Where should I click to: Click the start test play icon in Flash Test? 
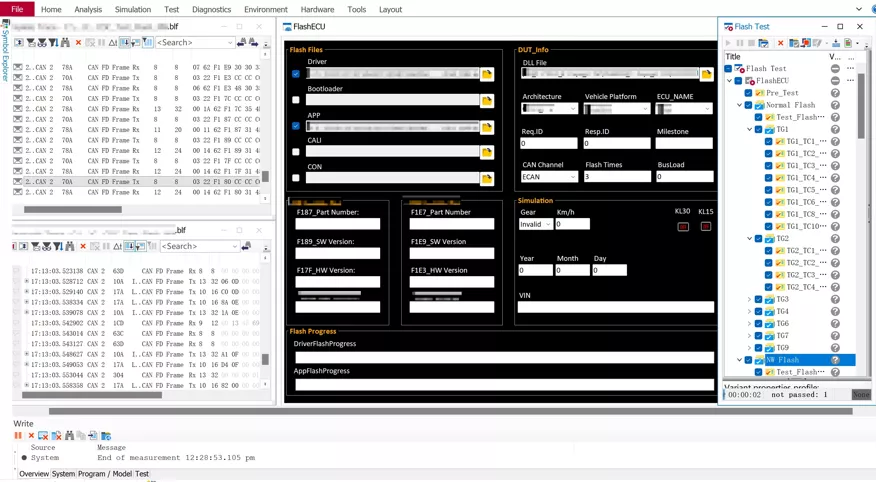click(x=728, y=43)
